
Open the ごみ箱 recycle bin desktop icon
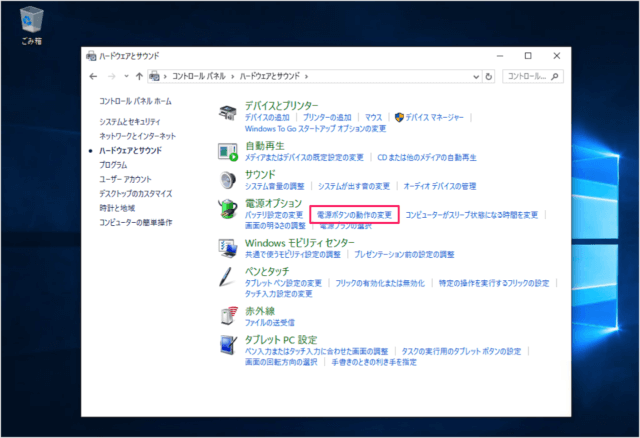coord(31,25)
